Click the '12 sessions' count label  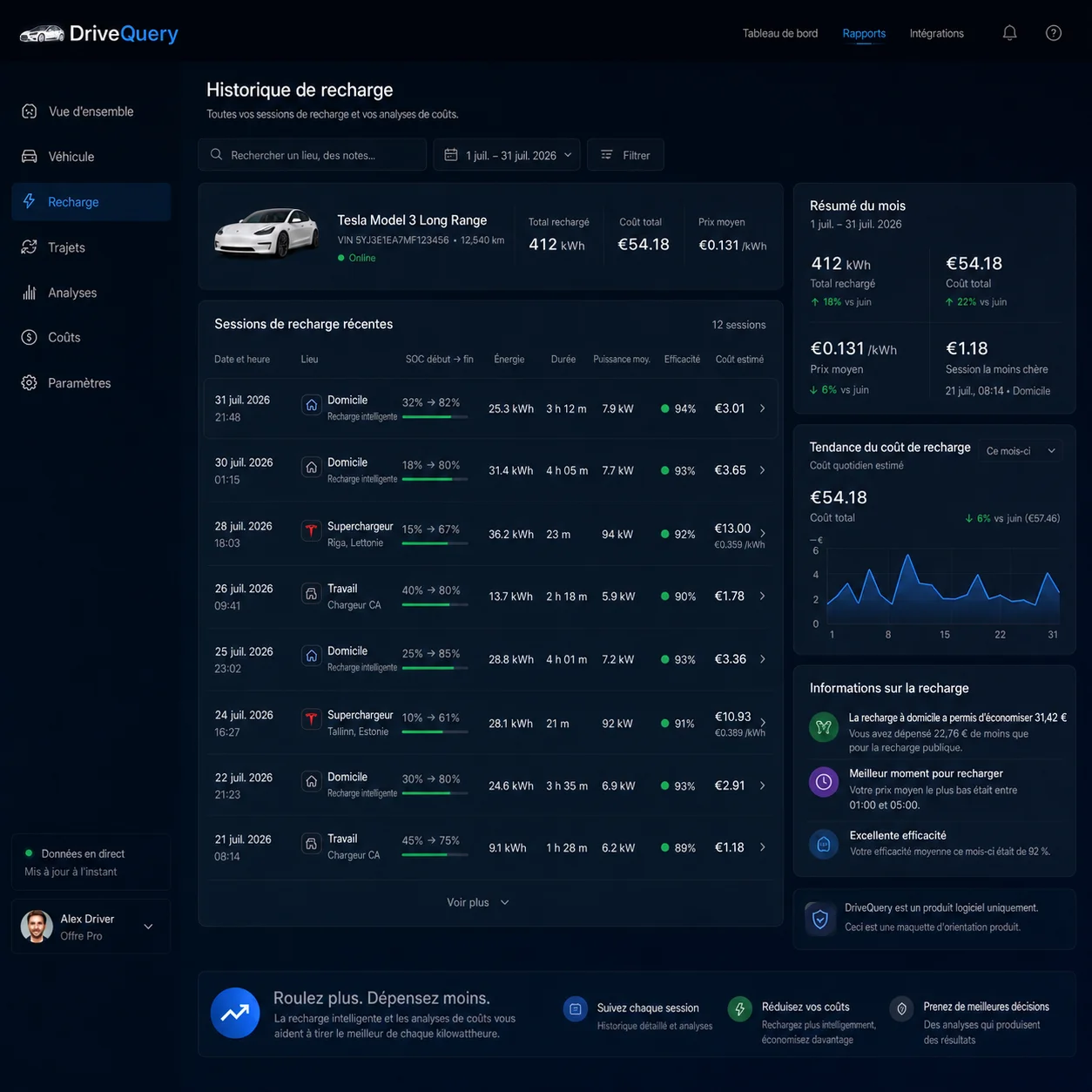click(x=738, y=325)
